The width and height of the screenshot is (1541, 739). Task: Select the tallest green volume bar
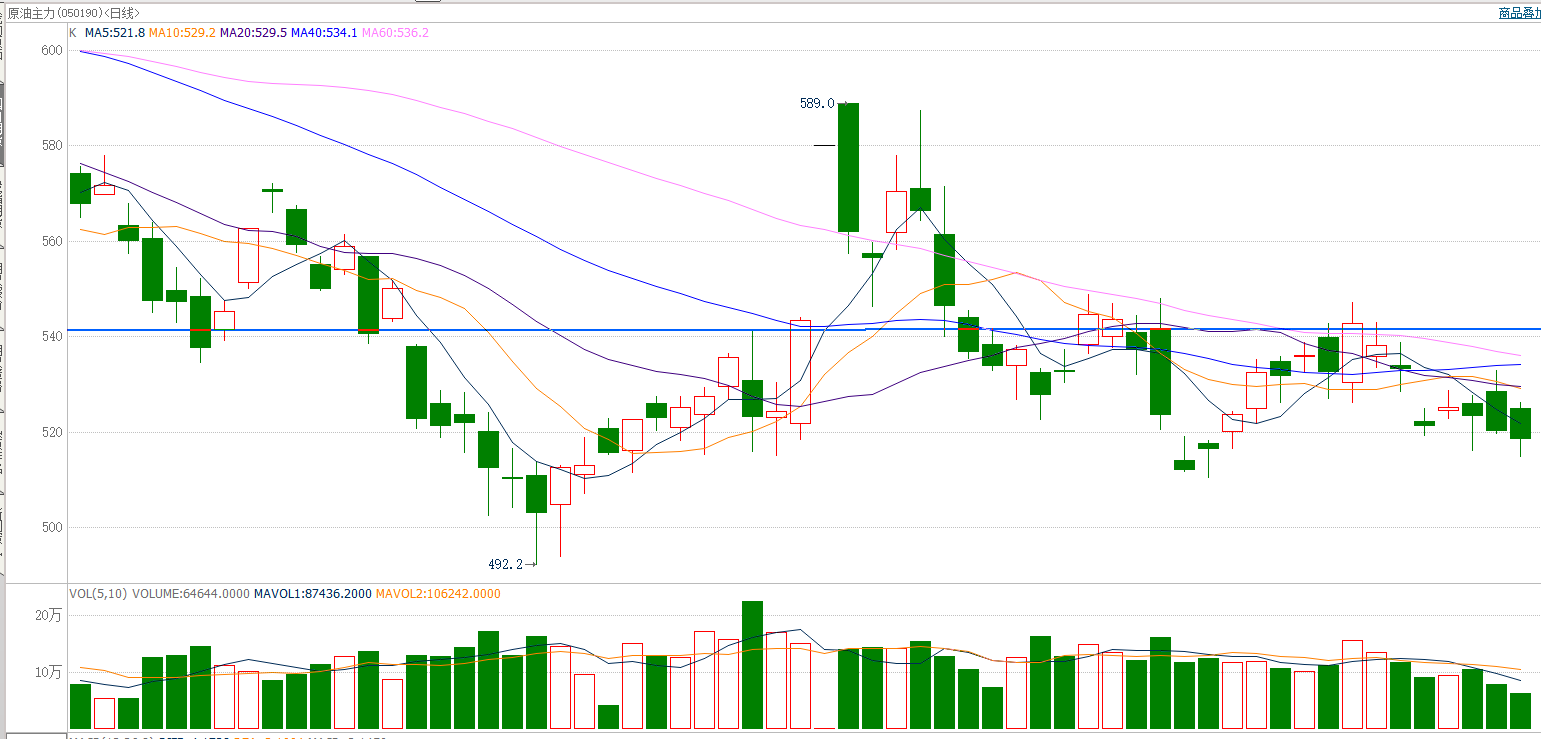[x=752, y=665]
